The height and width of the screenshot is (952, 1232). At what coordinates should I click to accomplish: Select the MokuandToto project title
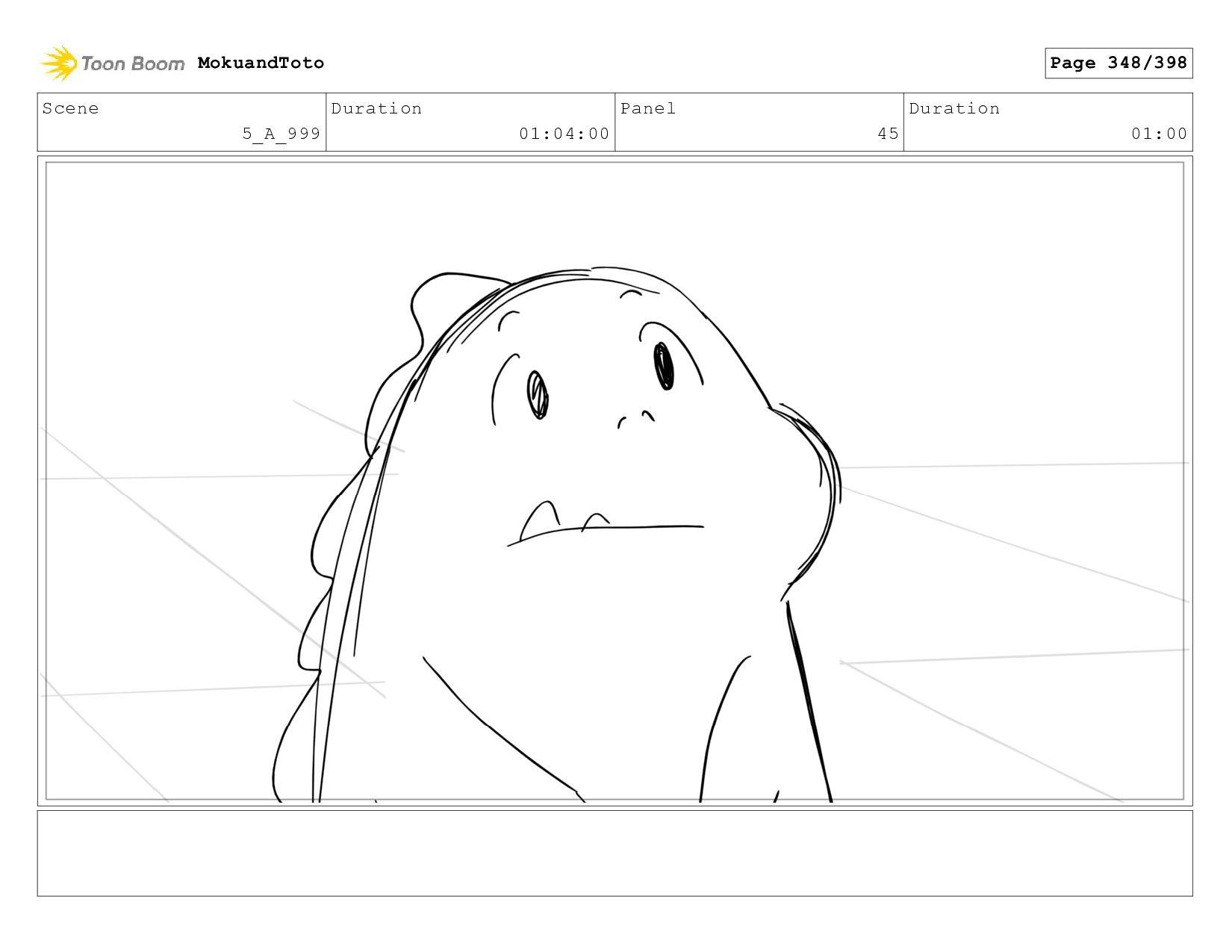261,63
